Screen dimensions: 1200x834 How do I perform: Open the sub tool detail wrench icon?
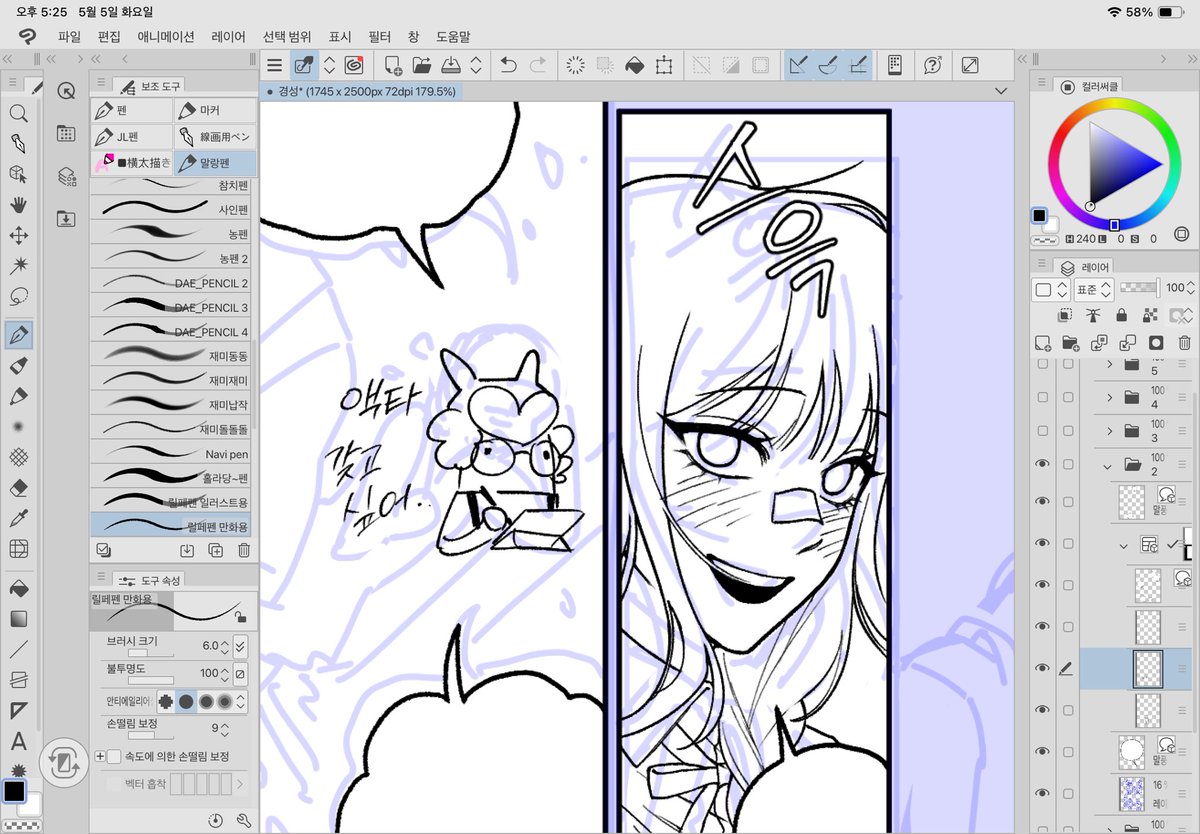243,820
